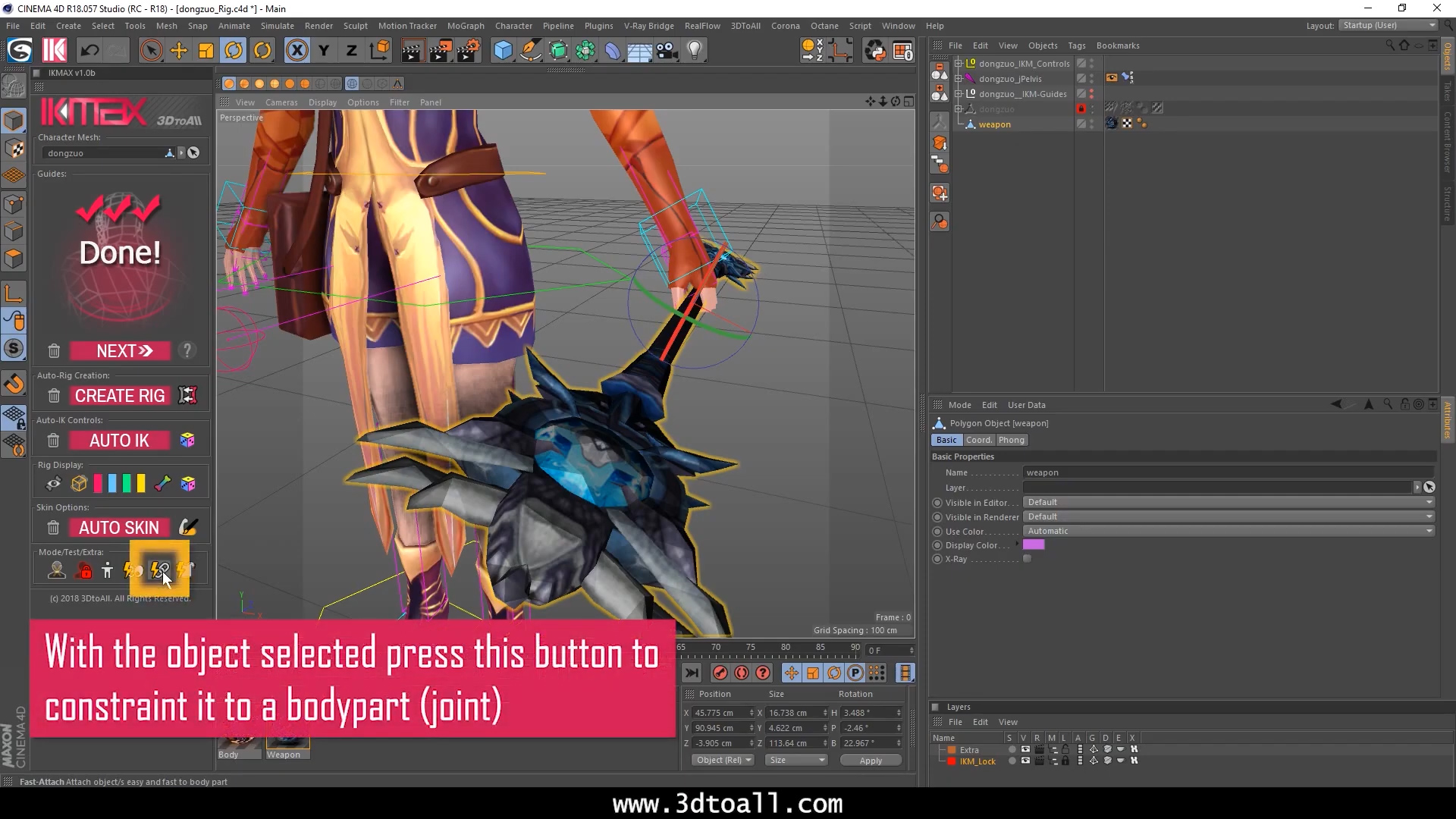Switch to the Coord. tab
This screenshot has width=1456, height=819.
click(x=978, y=440)
